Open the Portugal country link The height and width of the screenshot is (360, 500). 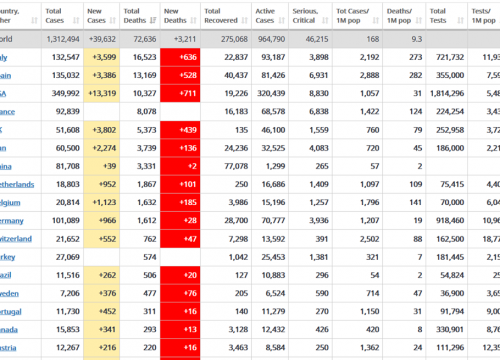(x=11, y=312)
